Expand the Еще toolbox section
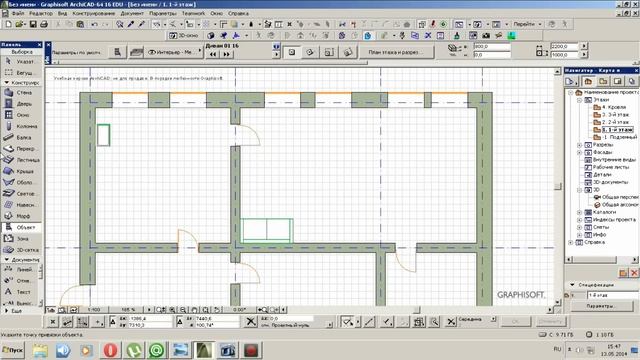Viewport: 640px width, 360px height. coord(7,311)
